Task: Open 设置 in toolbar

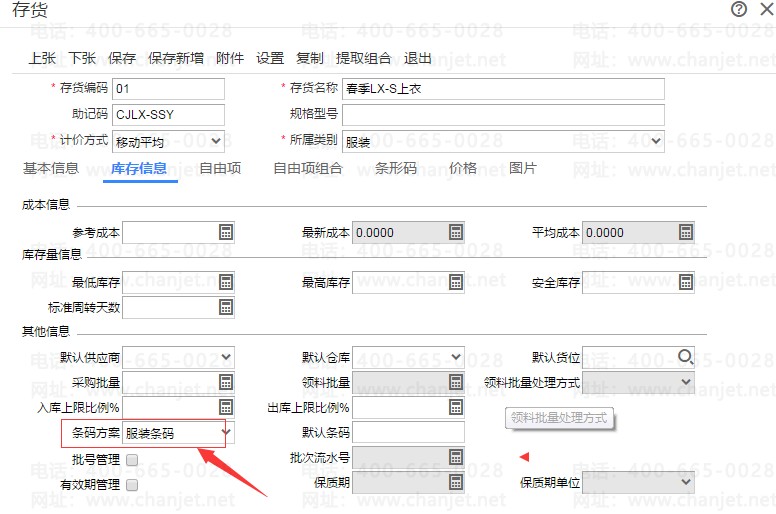Action: [270, 58]
